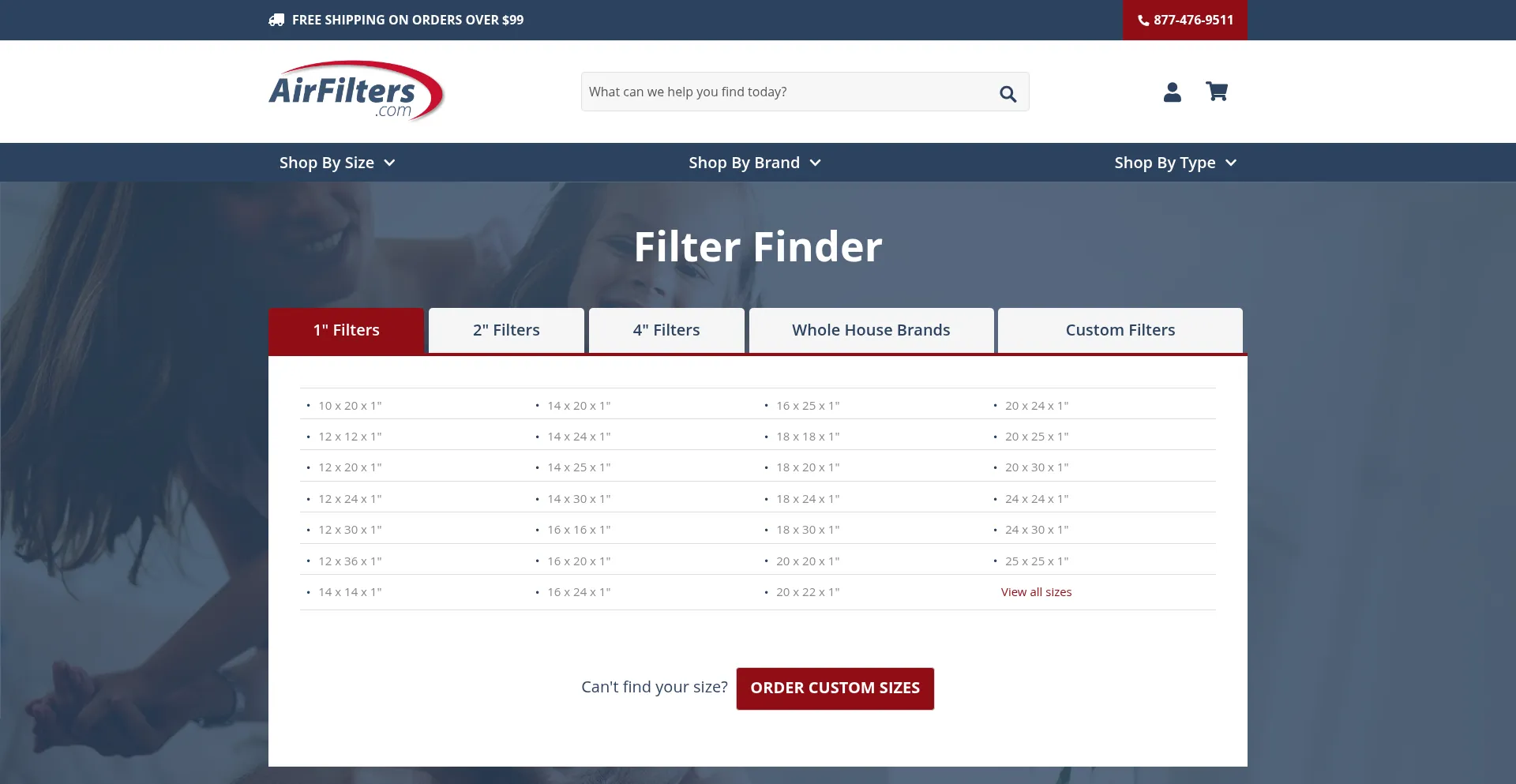Click the ORDER CUSTOM SIZES button

[x=835, y=688]
